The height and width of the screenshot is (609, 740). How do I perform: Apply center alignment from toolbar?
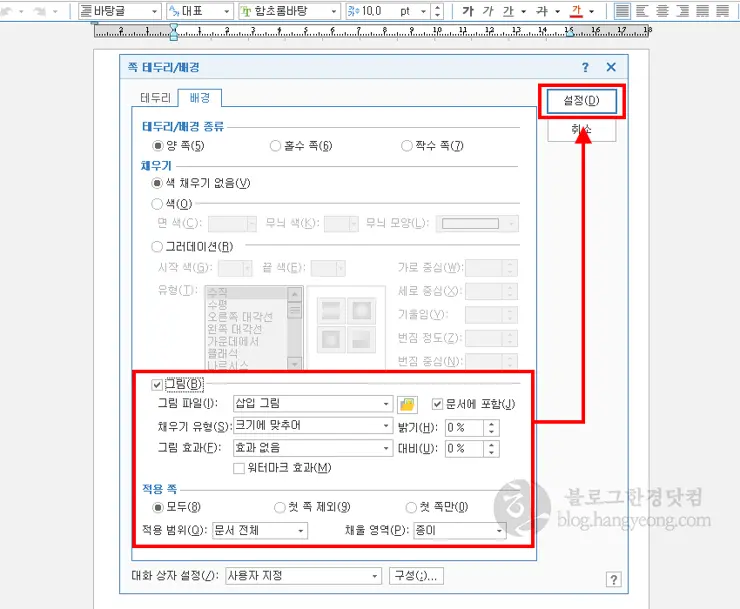click(x=663, y=11)
